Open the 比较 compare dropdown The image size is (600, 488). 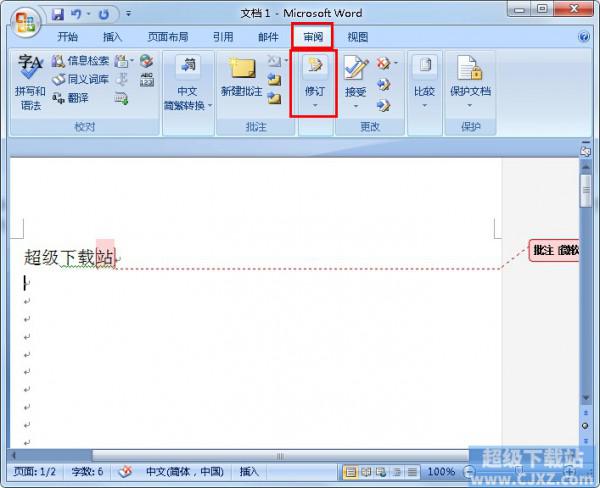[x=424, y=106]
